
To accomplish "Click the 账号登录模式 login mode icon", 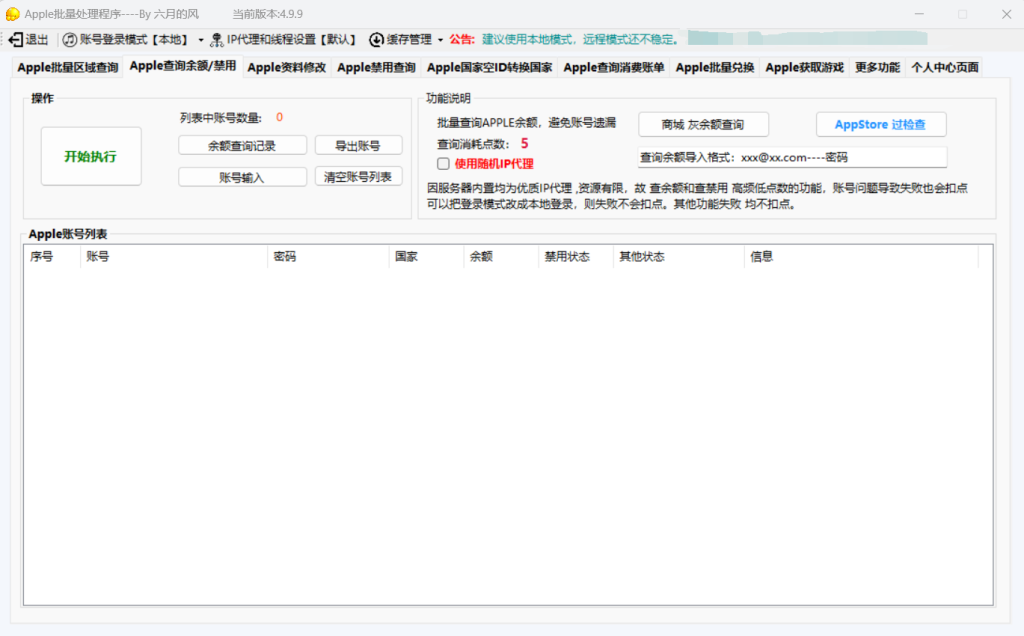I will click(x=69, y=39).
